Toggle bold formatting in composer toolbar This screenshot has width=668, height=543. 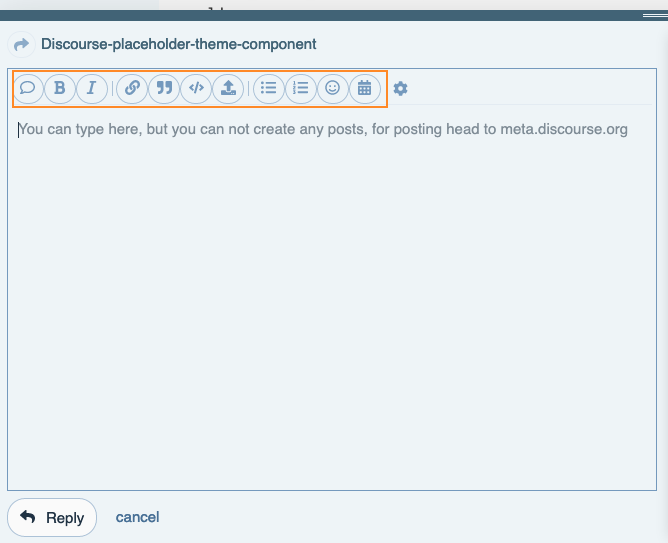[x=60, y=88]
